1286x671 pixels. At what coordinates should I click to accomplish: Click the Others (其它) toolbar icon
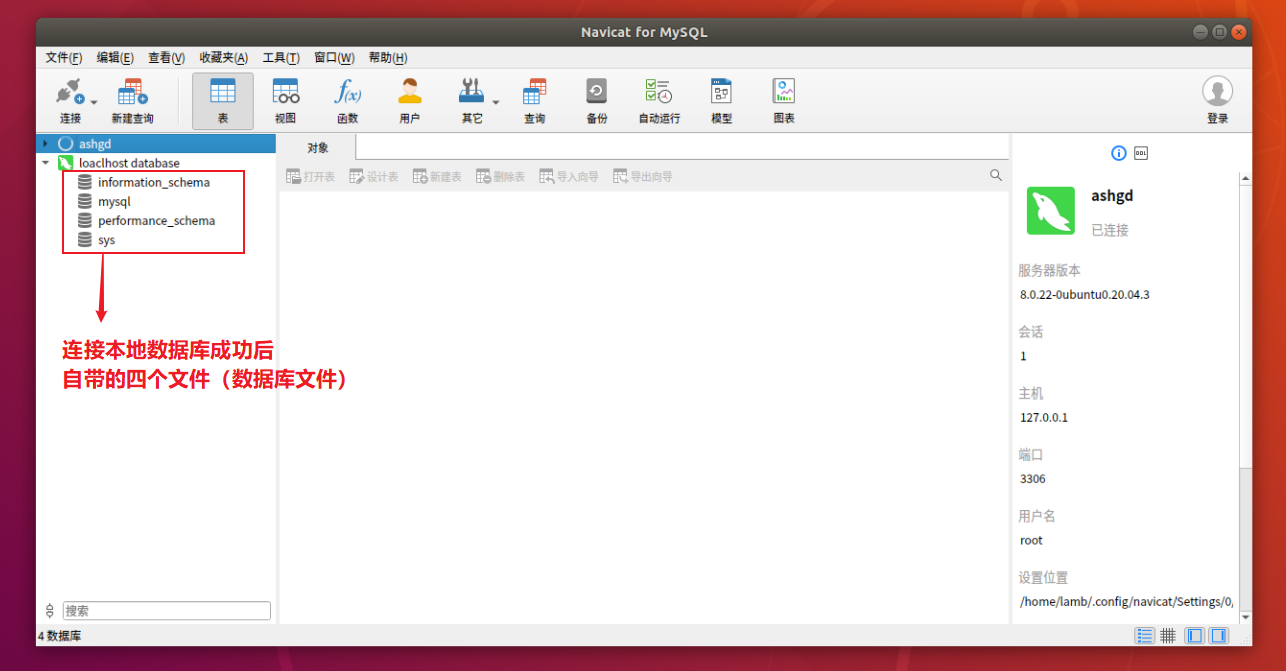471,100
